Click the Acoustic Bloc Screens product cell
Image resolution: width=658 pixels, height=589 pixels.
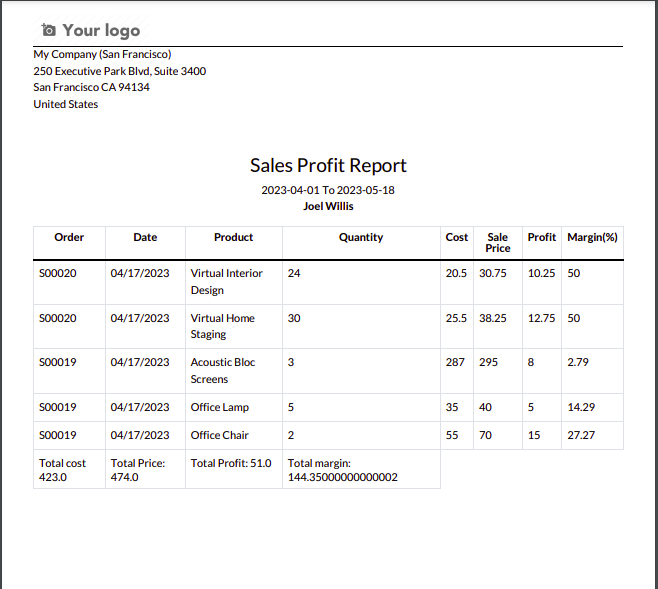point(224,370)
